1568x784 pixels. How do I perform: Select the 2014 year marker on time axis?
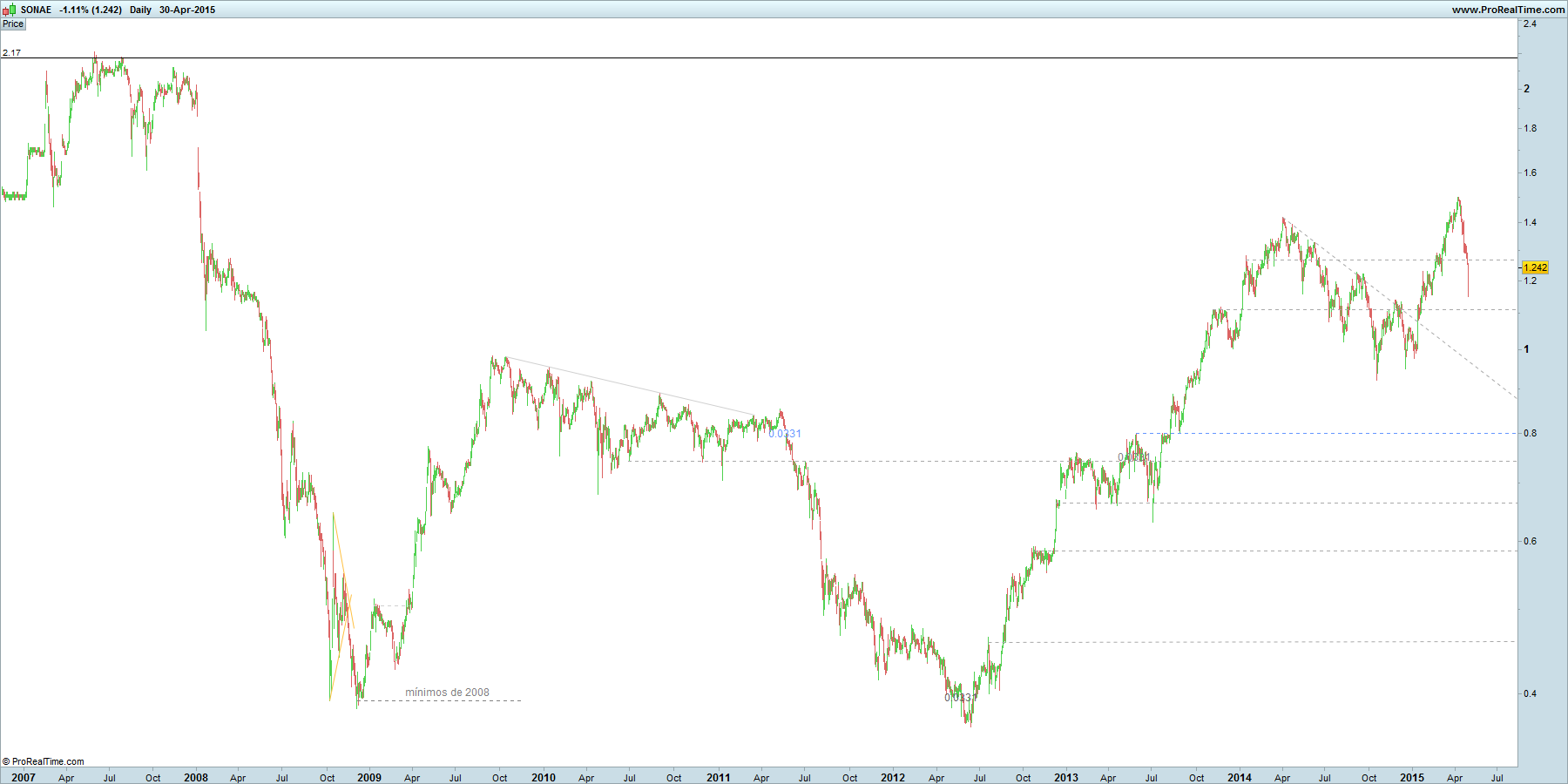click(1240, 777)
